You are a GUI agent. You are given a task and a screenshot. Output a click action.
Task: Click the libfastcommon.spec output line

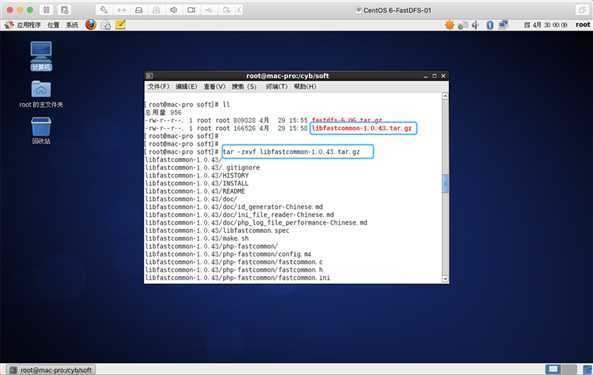(x=217, y=231)
